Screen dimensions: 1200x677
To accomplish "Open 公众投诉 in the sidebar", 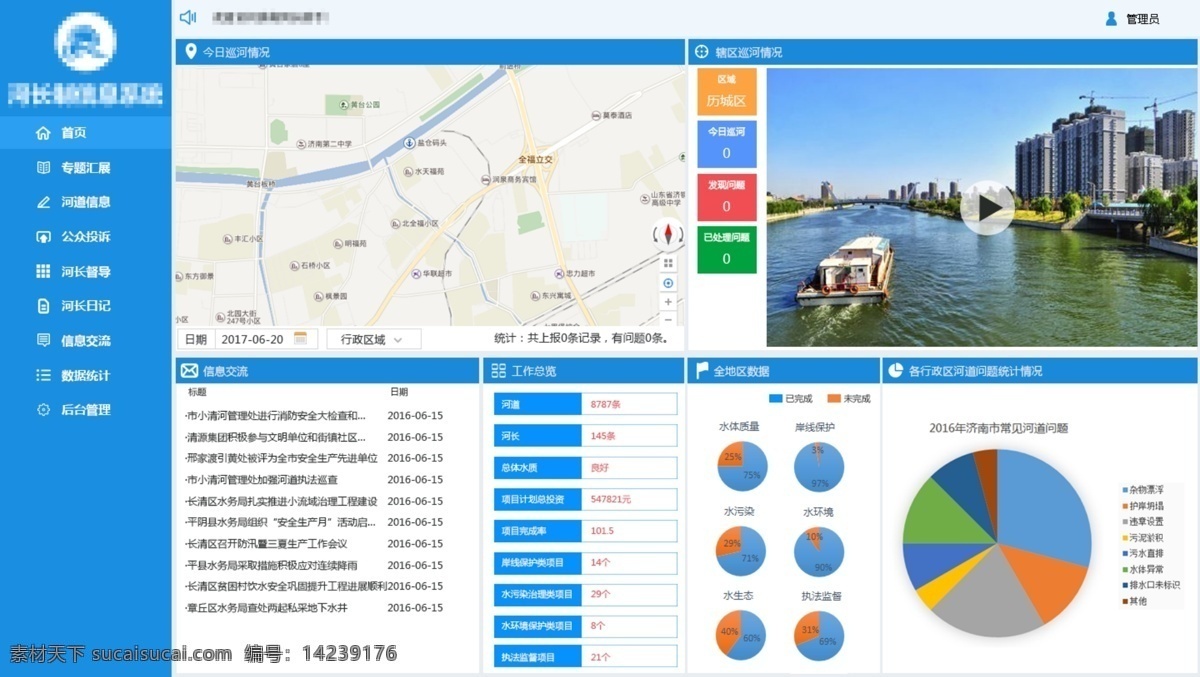I will [x=86, y=237].
